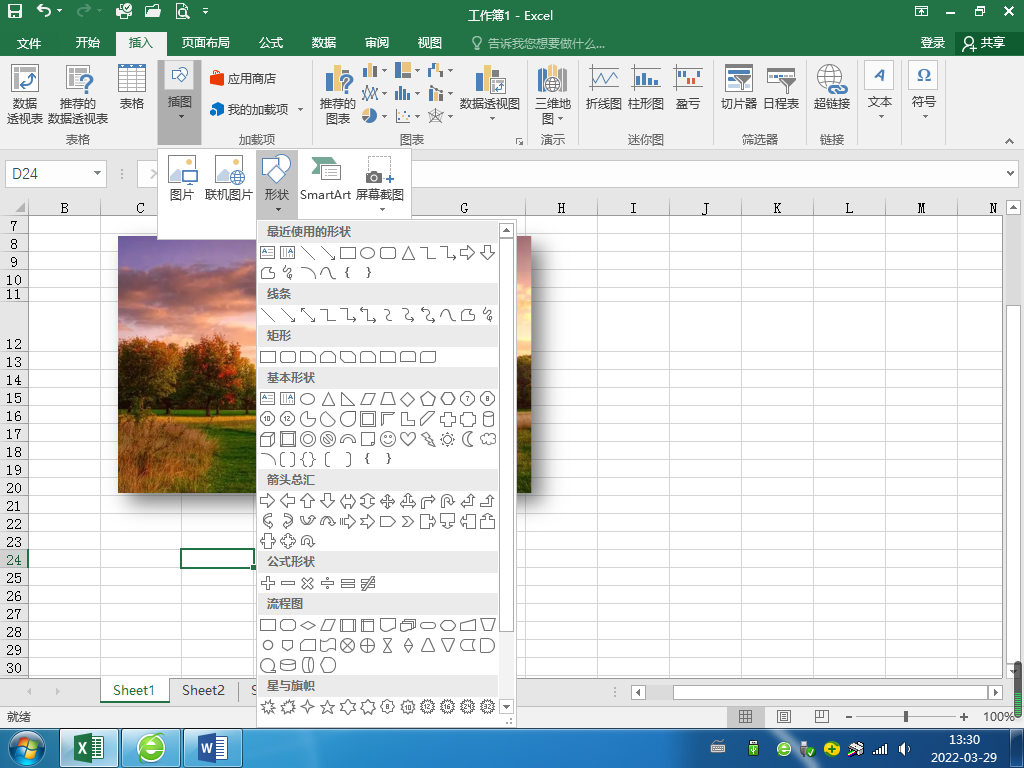
Task: Choose the quad arrow shape
Action: click(388, 501)
